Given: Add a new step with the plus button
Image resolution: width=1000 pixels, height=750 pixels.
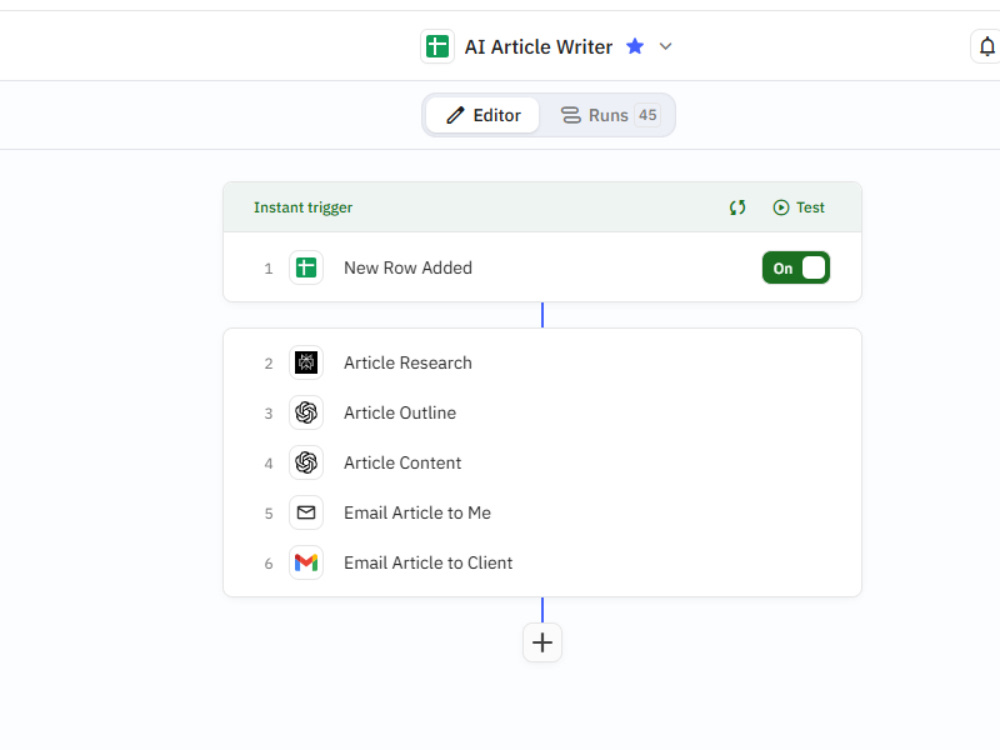Looking at the screenshot, I should (x=542, y=642).
